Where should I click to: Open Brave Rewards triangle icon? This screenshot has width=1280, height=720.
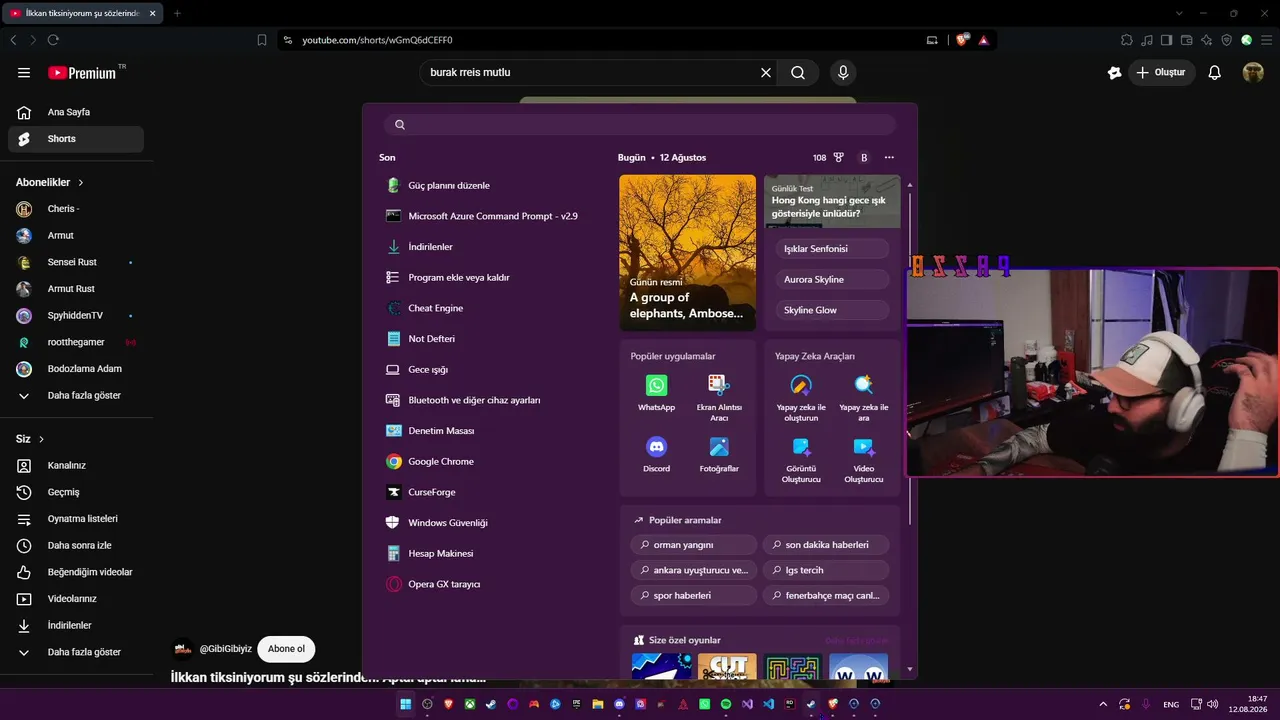[984, 40]
